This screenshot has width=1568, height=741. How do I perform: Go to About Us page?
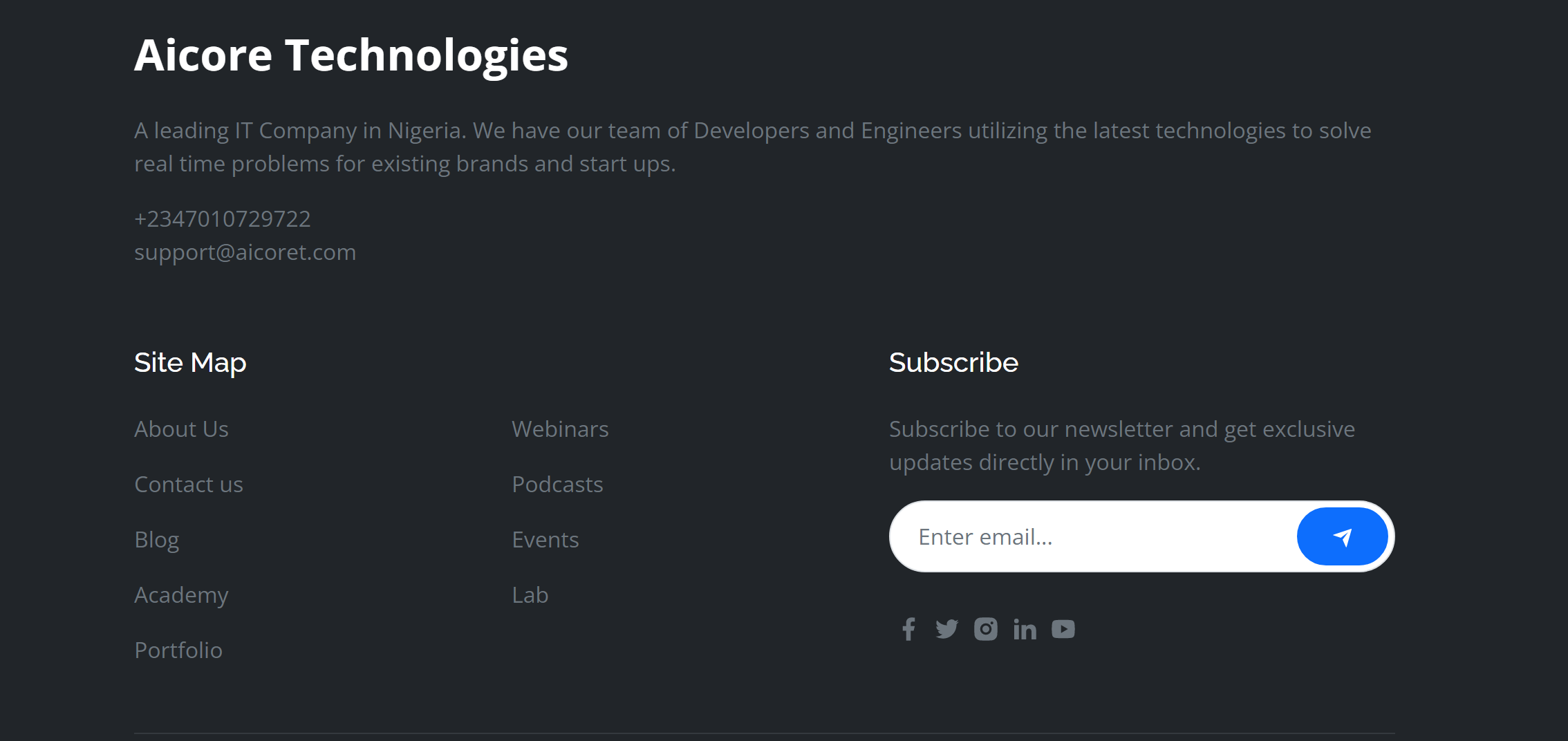tap(181, 429)
